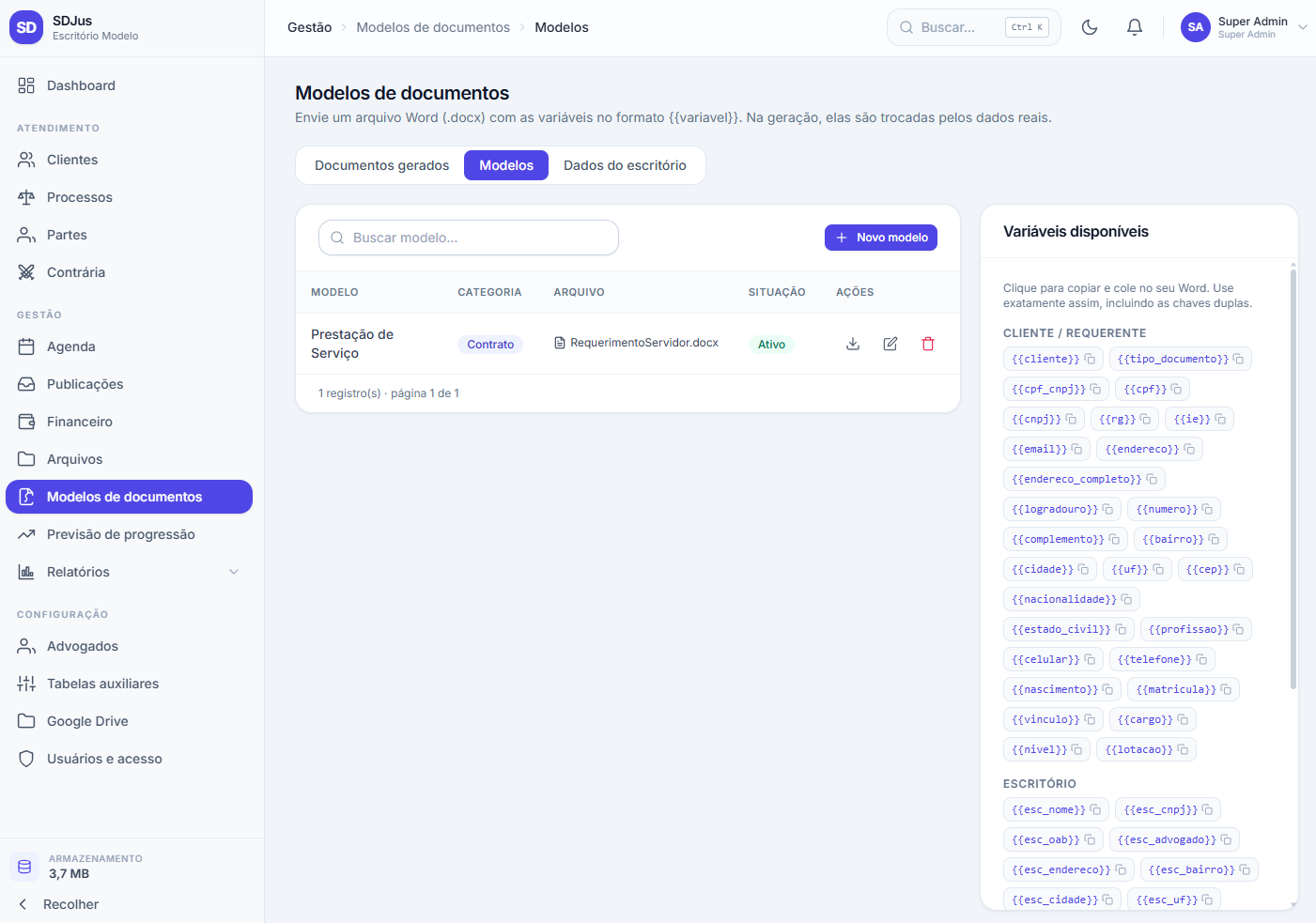Click the Usuários e acesso shield icon
Screen dimensions: 1316x923
[x=26, y=759]
